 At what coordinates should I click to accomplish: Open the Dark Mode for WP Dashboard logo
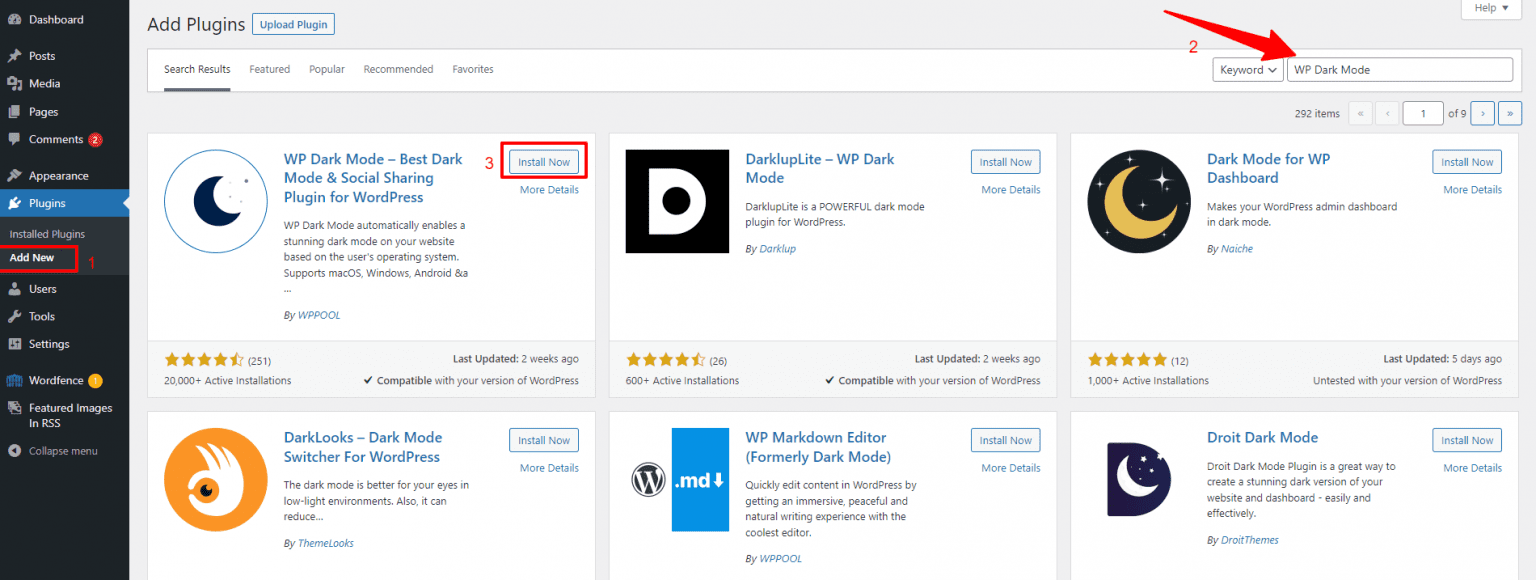click(1139, 202)
